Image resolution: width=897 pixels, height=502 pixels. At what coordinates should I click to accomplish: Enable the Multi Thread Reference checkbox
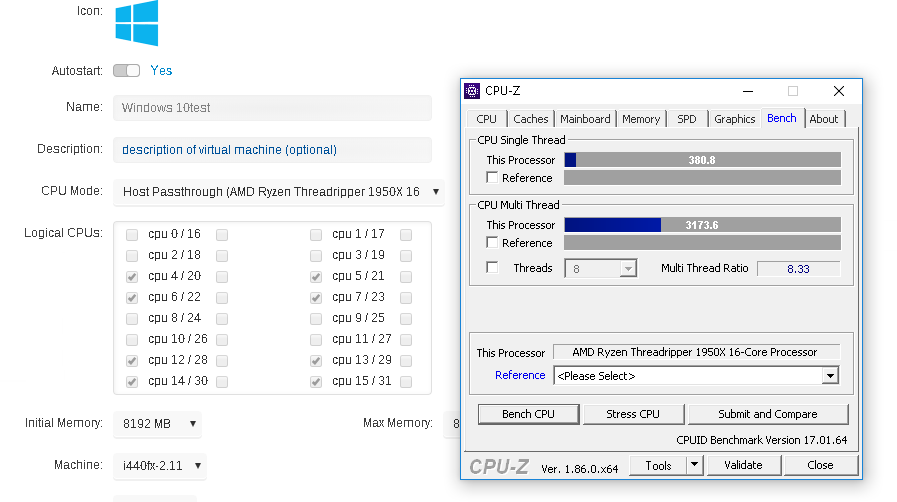click(492, 242)
